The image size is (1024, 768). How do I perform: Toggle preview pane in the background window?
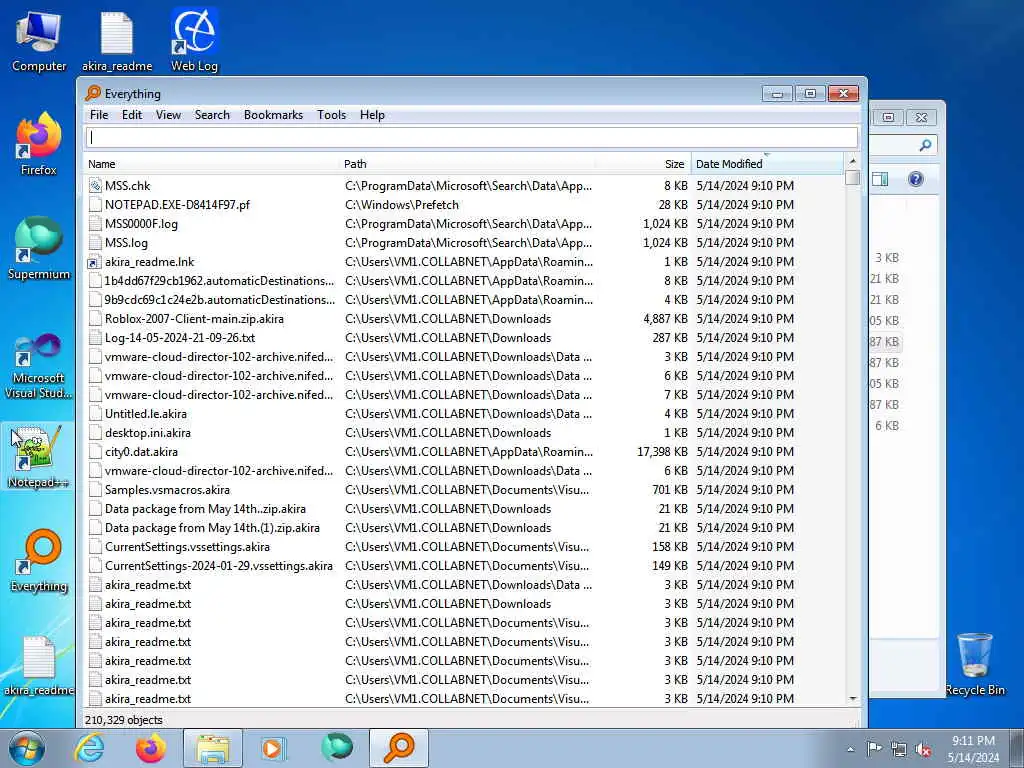(x=880, y=179)
